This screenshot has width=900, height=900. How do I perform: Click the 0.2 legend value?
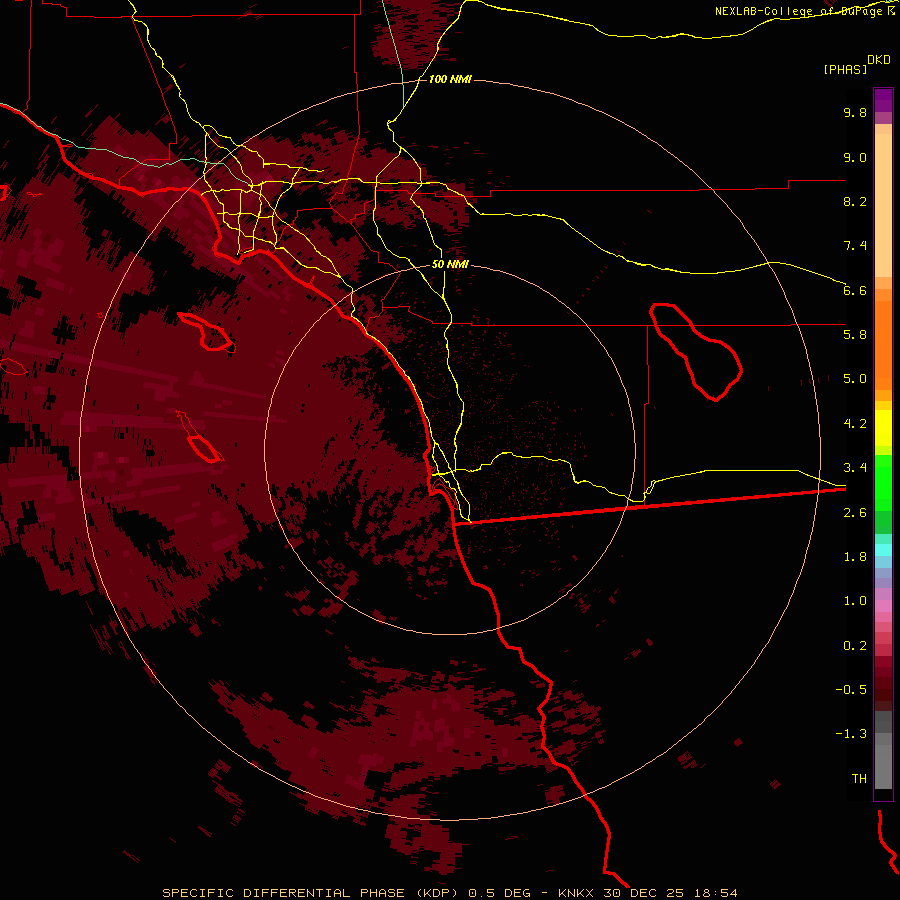(x=855, y=646)
